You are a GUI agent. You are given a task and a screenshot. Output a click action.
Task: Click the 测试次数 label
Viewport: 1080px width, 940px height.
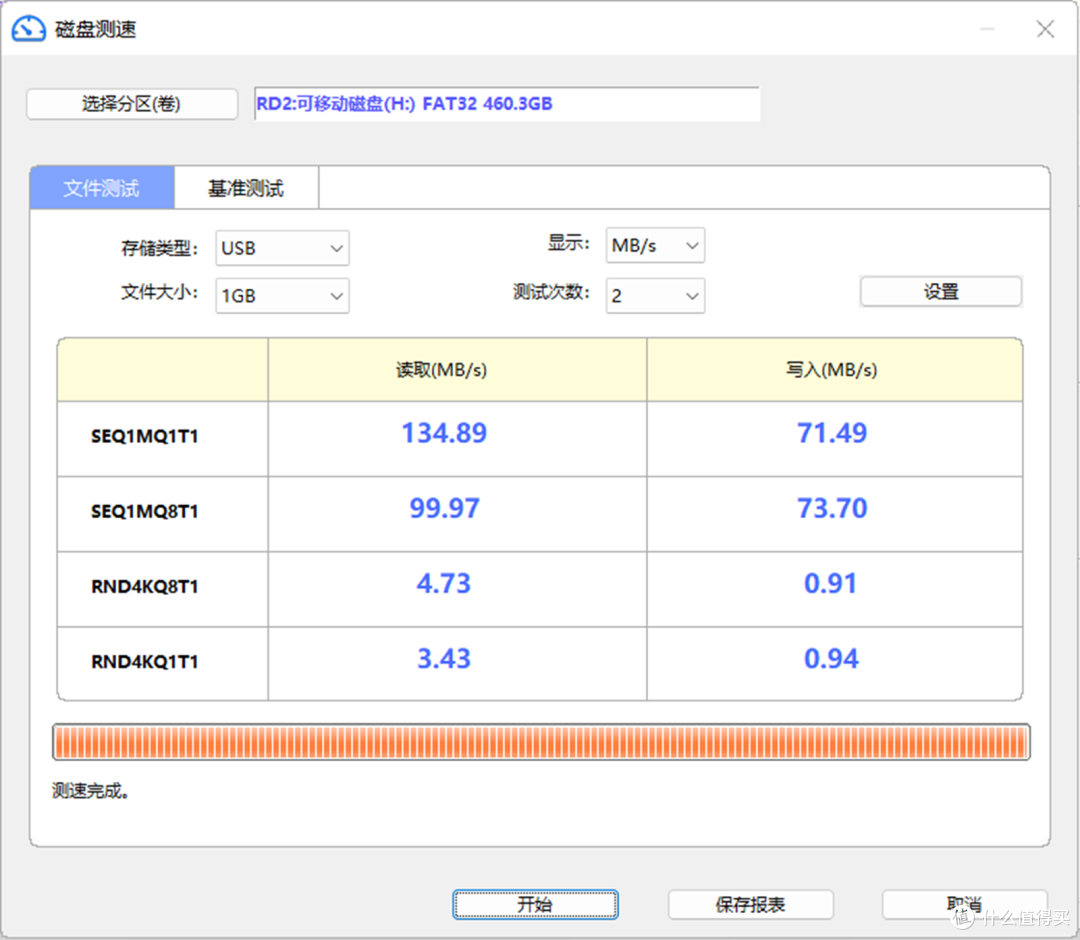coord(551,292)
